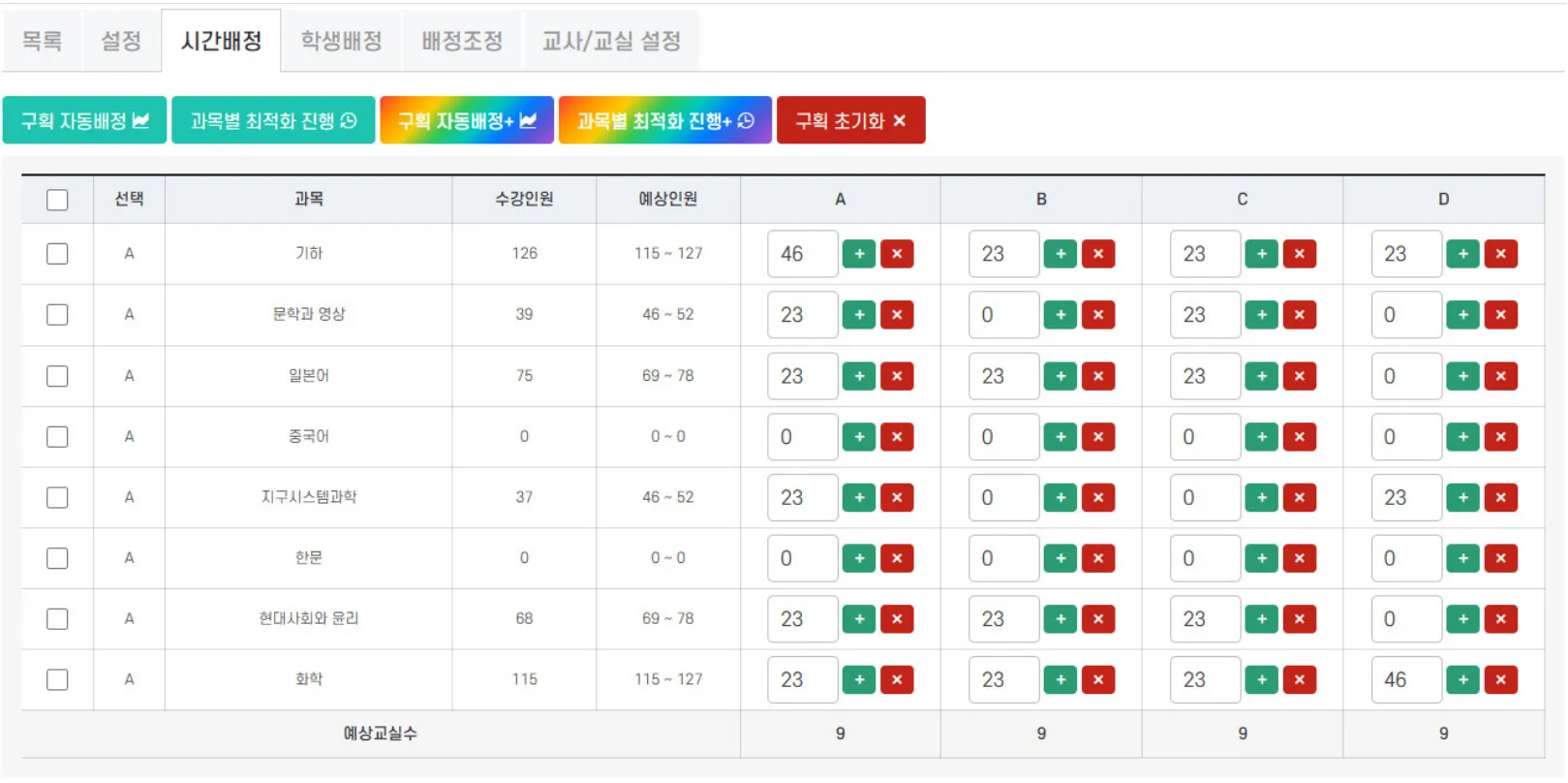Image resolution: width=1568 pixels, height=783 pixels.
Task: Click the rainbow 구획 자동배정+ button
Action: pos(467,120)
